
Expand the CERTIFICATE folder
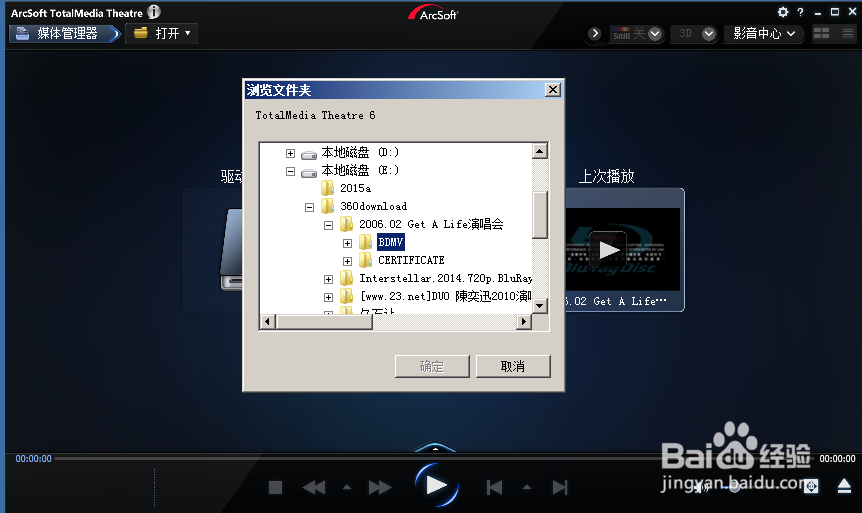click(347, 261)
